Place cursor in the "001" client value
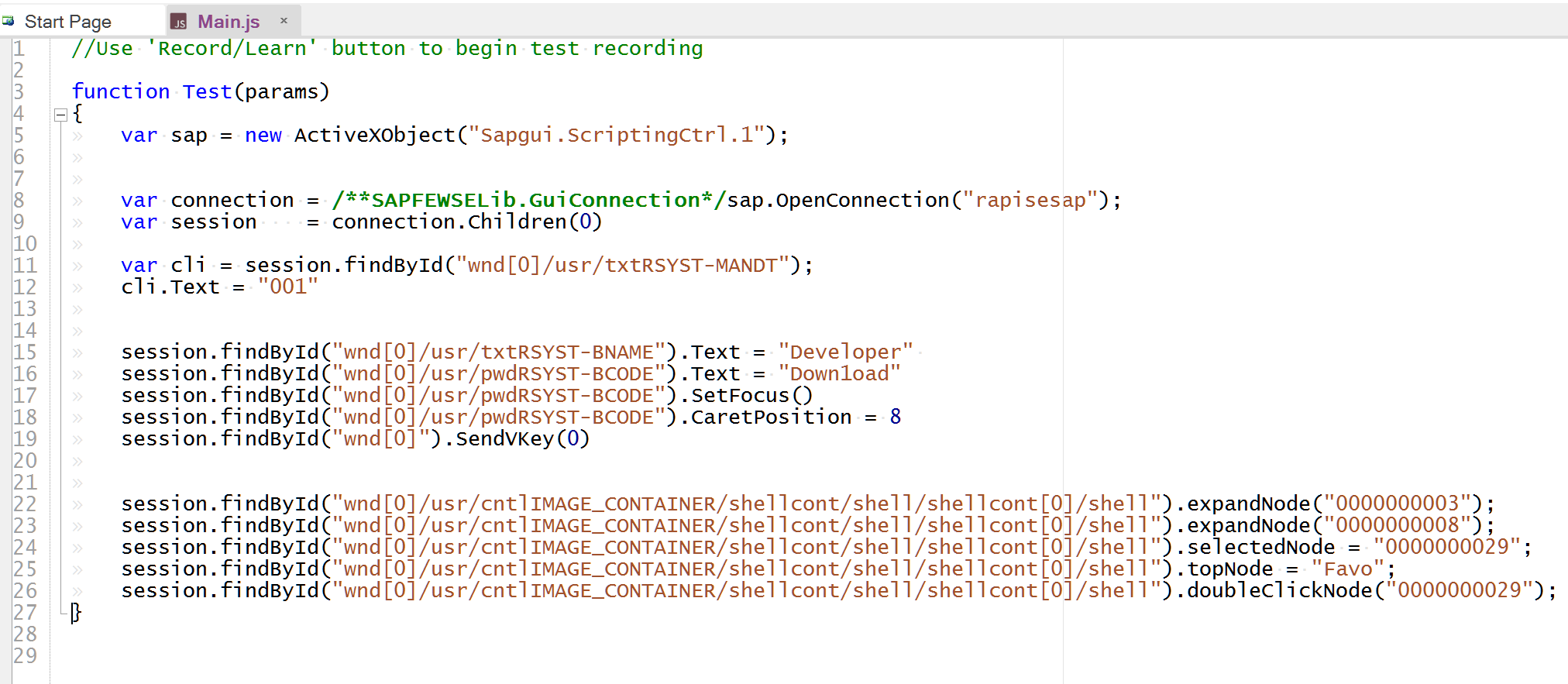This screenshot has height=684, width=1568. tap(287, 287)
